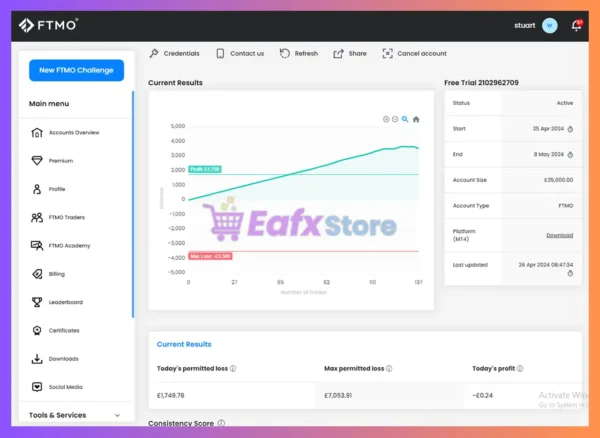Click the Downloads arrow icon
This screenshot has width=600, height=438.
click(x=37, y=359)
